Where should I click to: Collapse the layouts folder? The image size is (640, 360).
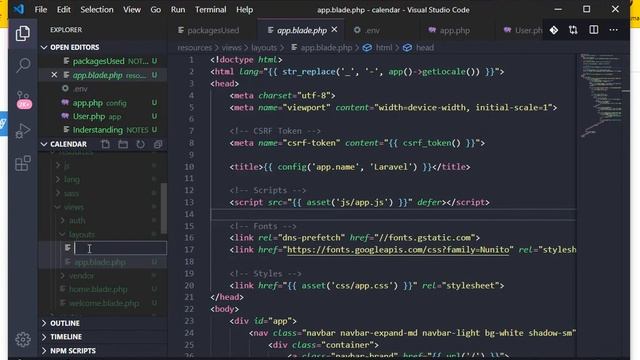[82, 234]
